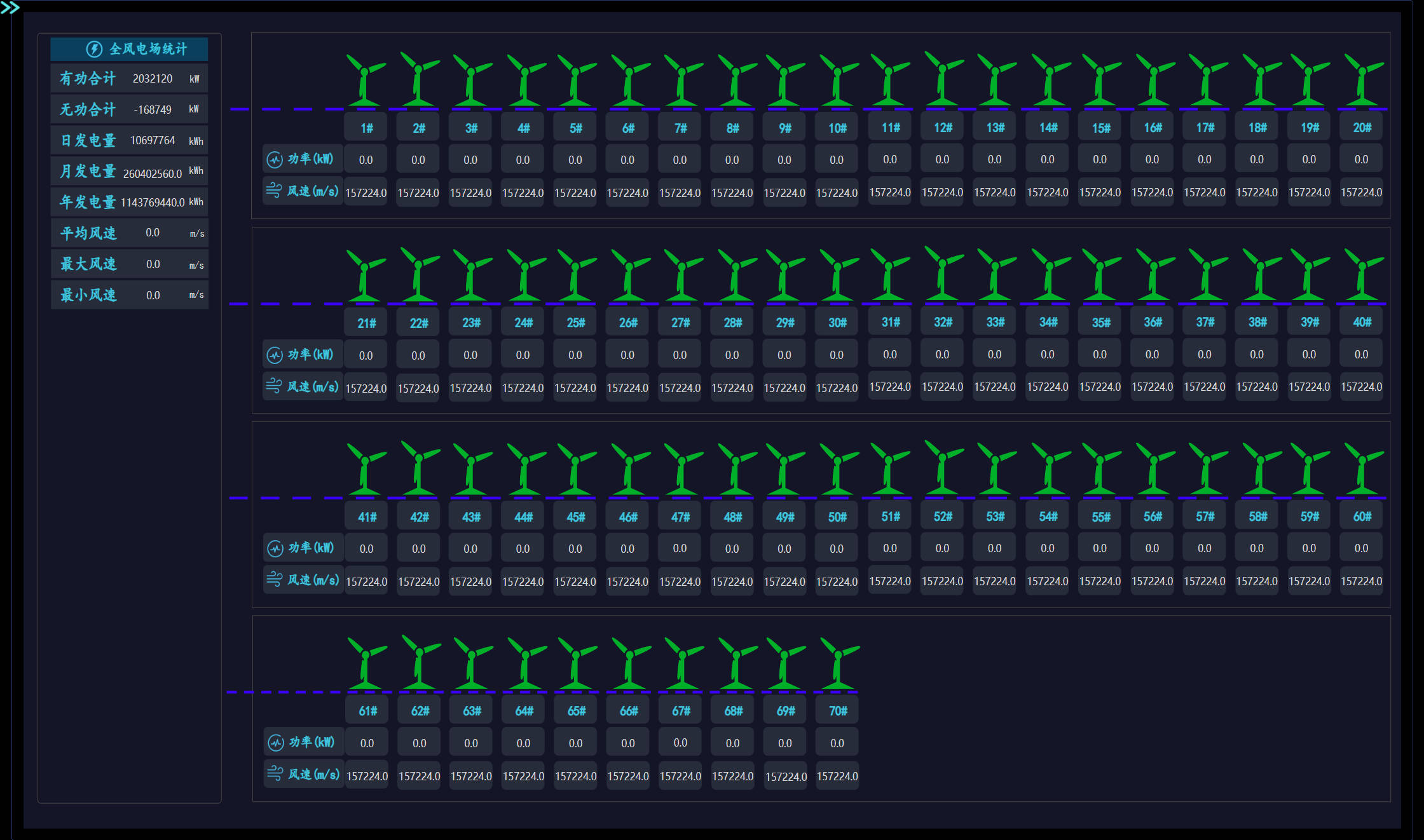
Task: Click the power value under turbine 33#
Action: tap(994, 354)
